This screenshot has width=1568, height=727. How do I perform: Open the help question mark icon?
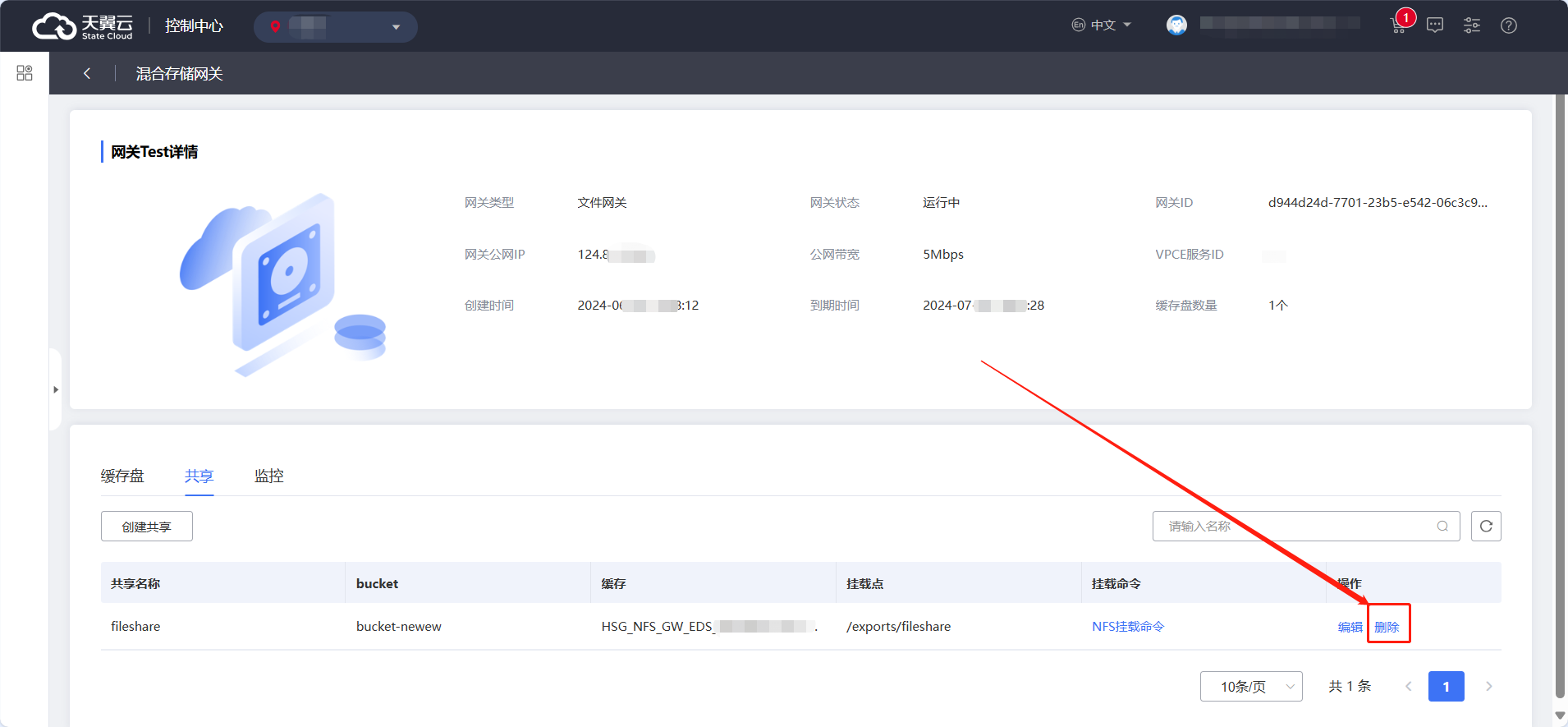coord(1509,25)
